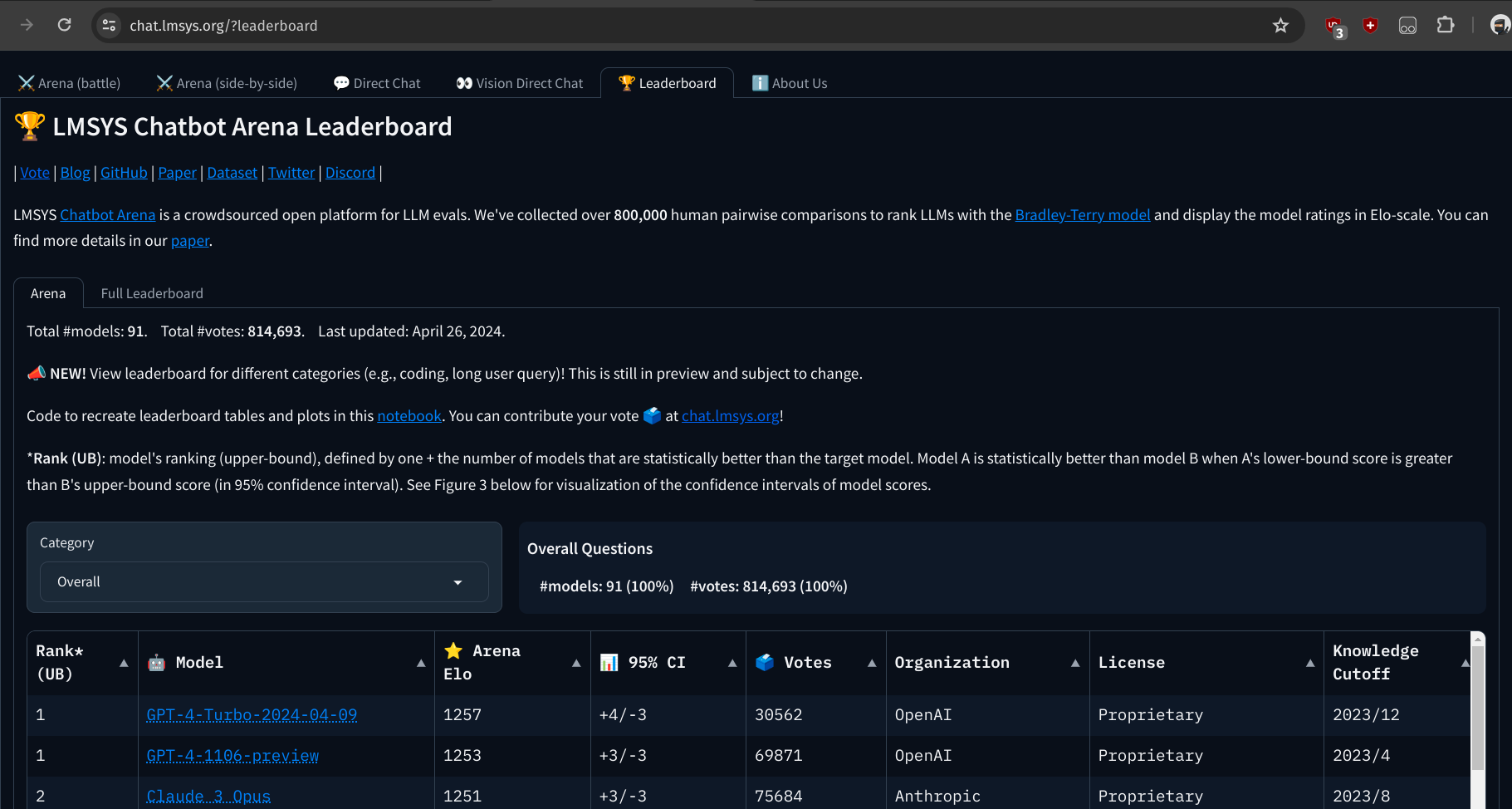
Task: Follow the chat.lmsys.org link in the text
Action: (731, 416)
